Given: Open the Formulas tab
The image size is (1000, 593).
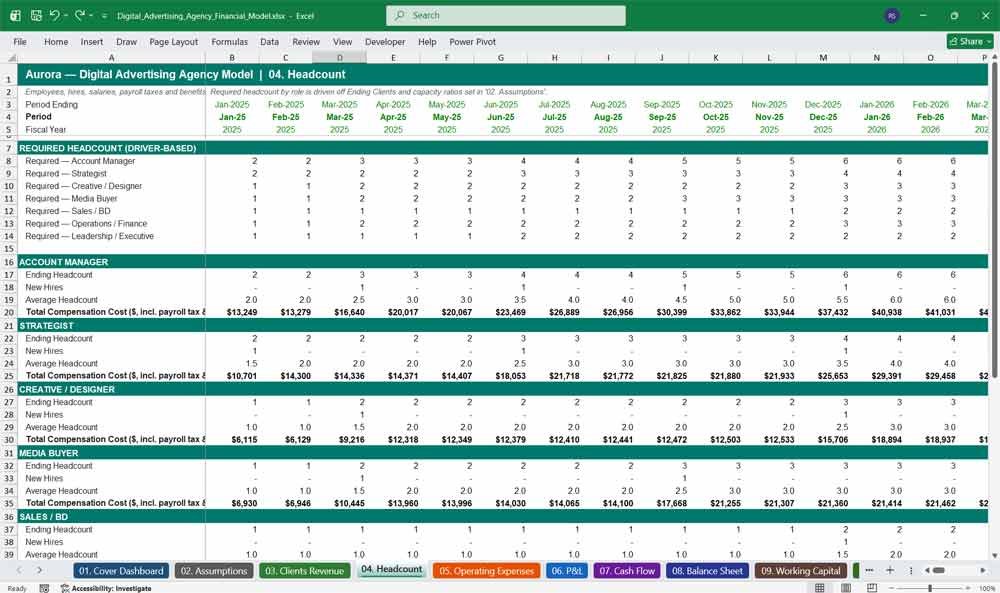Looking at the screenshot, I should [230, 41].
